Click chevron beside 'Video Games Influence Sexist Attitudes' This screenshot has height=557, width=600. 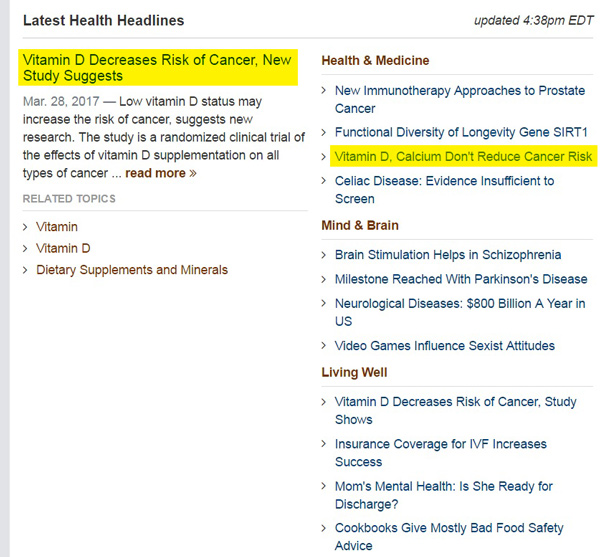click(324, 346)
